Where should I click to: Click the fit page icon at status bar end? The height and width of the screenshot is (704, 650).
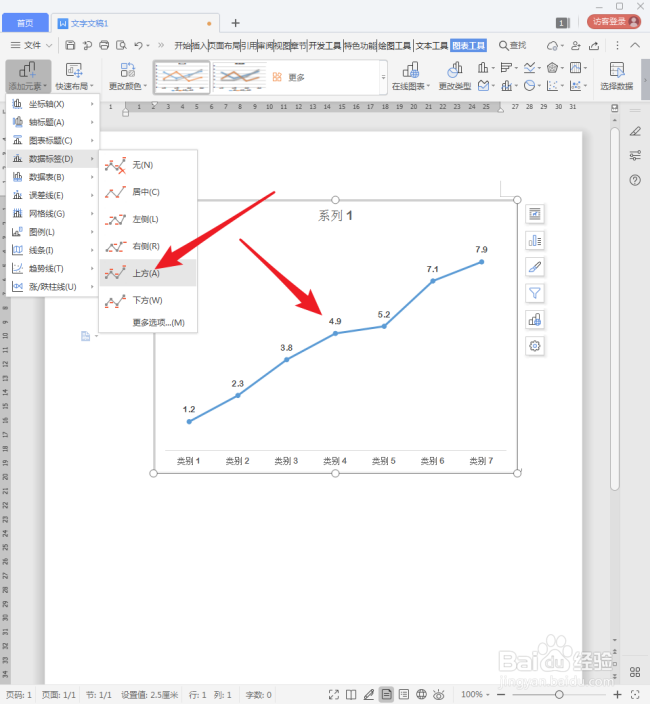click(x=635, y=695)
